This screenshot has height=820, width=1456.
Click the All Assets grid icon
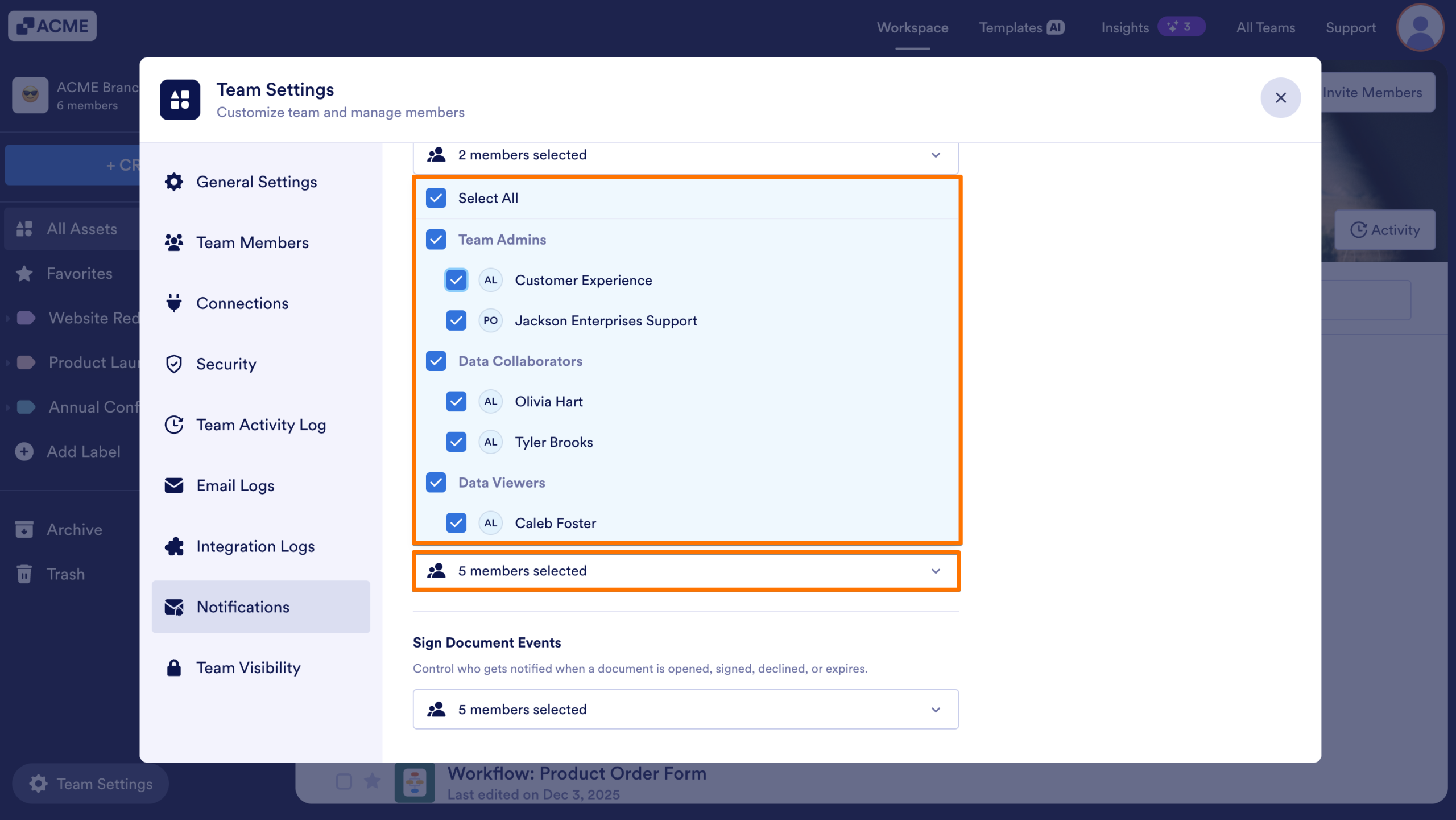click(24, 229)
